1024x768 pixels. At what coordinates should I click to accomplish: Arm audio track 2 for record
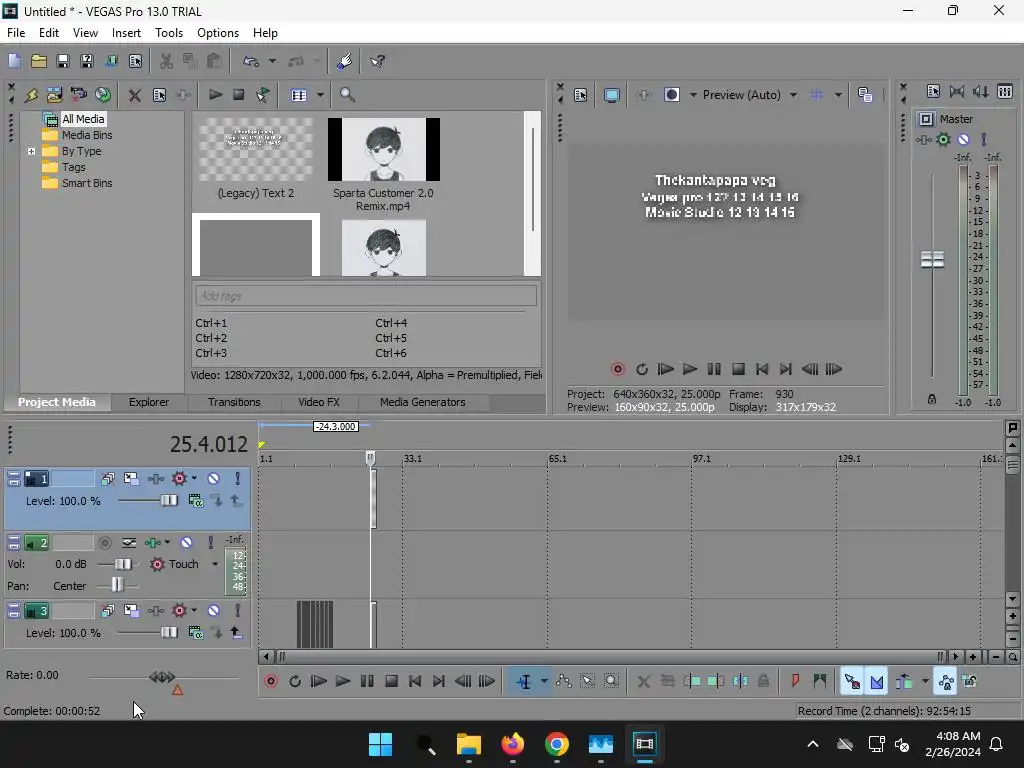[x=104, y=543]
